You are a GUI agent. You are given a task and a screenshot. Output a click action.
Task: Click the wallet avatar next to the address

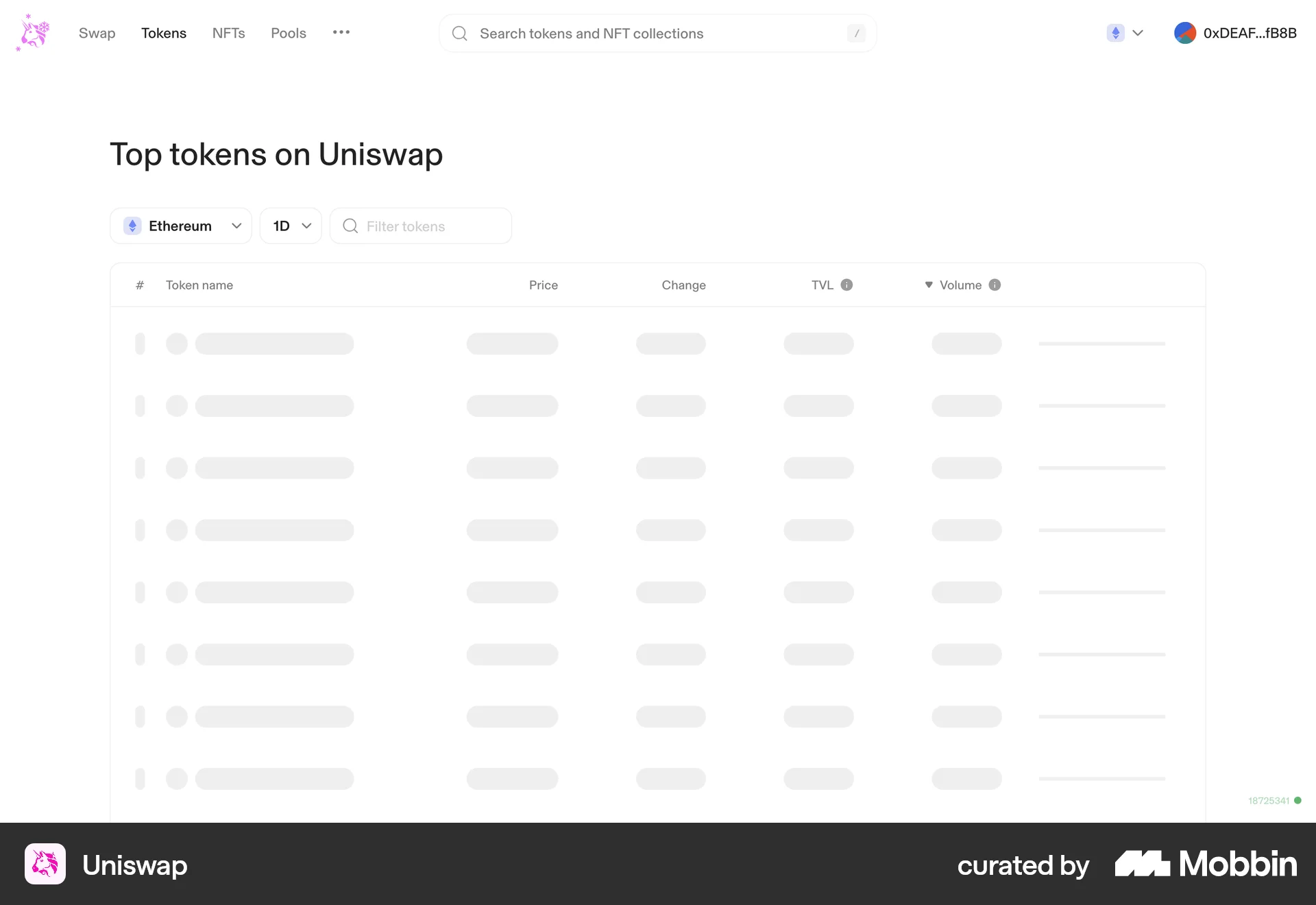[1186, 32]
